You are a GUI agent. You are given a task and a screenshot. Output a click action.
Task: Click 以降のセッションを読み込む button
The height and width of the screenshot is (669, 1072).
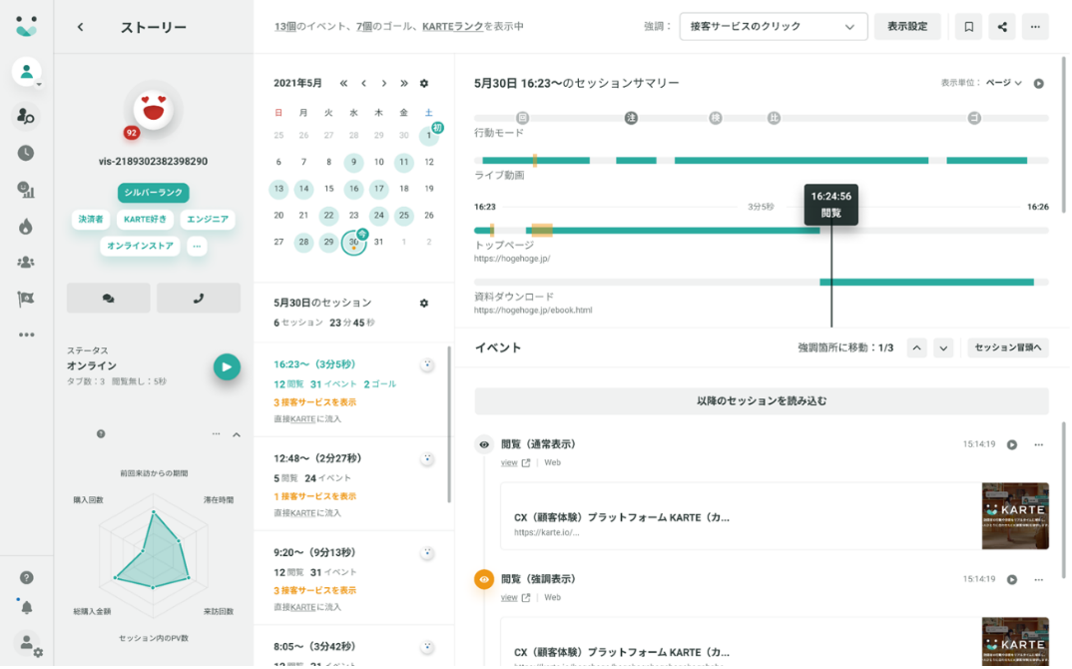point(762,401)
